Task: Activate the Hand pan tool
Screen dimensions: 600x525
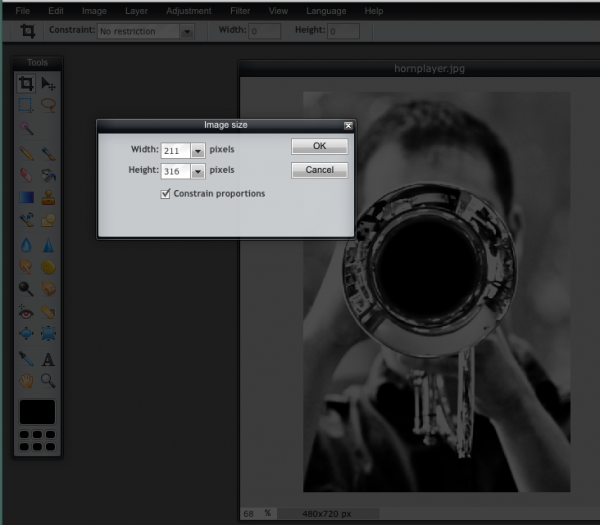Action: point(26,380)
